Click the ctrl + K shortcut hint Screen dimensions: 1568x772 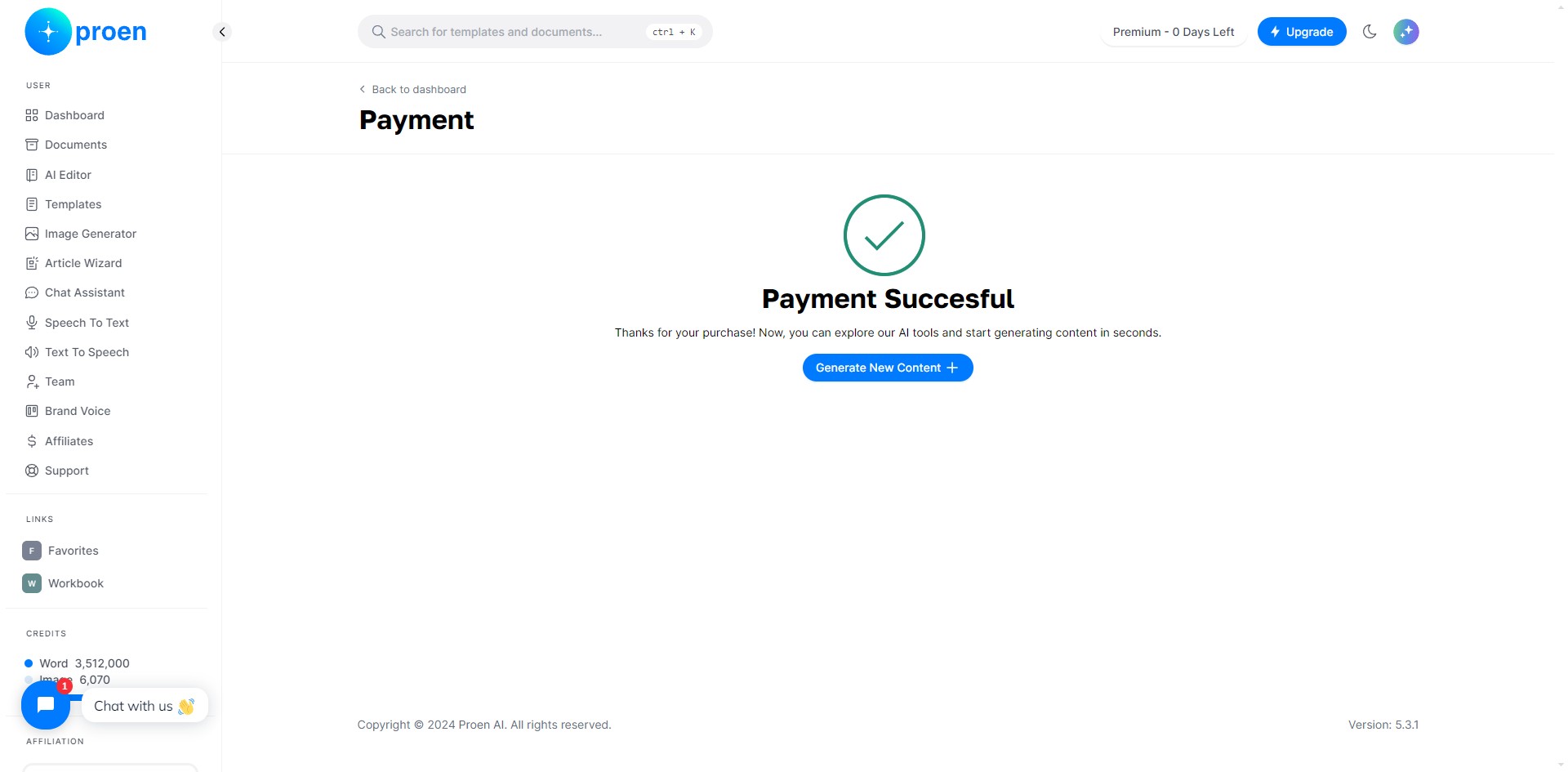(x=674, y=32)
